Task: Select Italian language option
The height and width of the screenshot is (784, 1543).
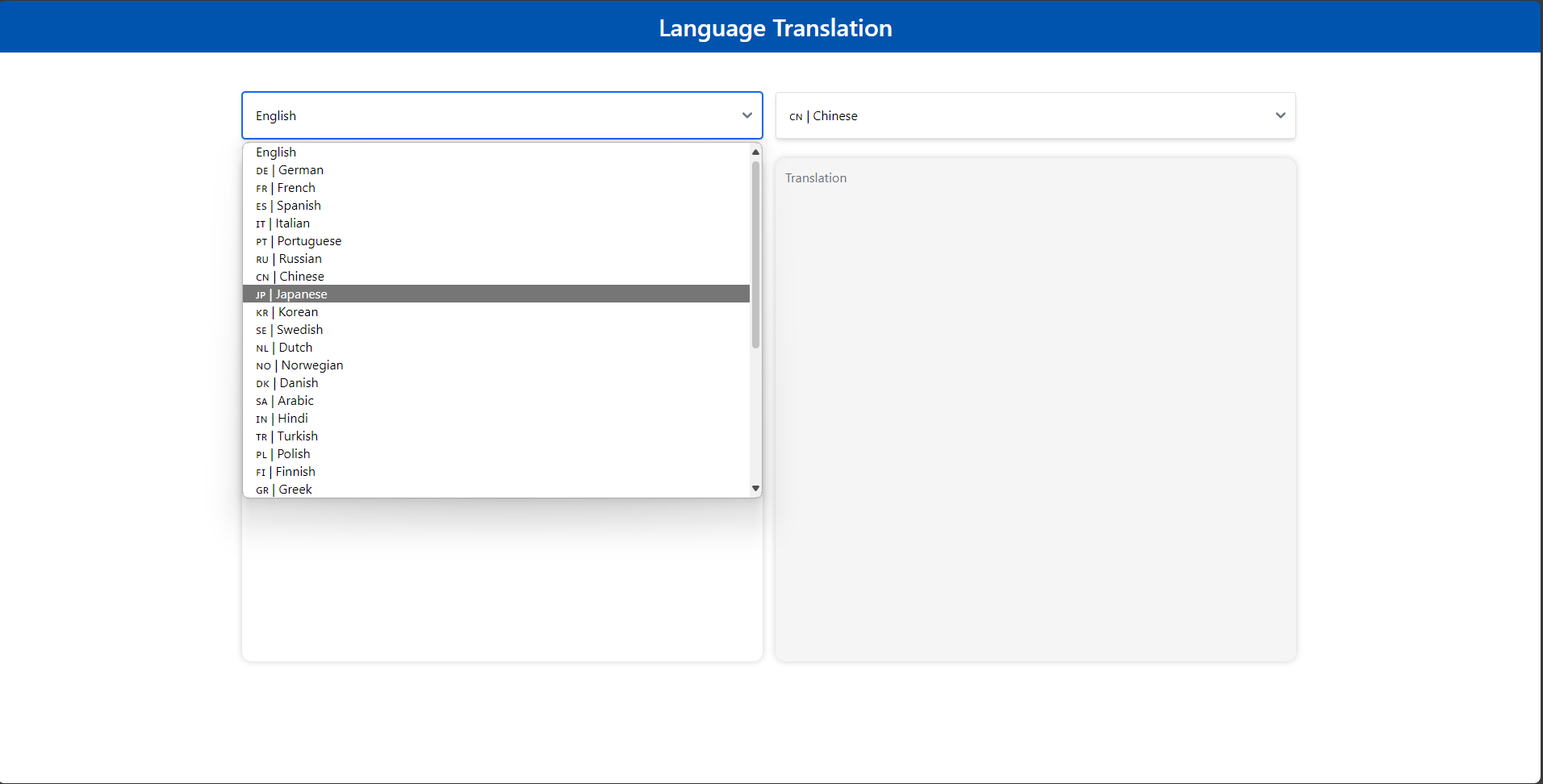Action: pyautogui.click(x=282, y=223)
